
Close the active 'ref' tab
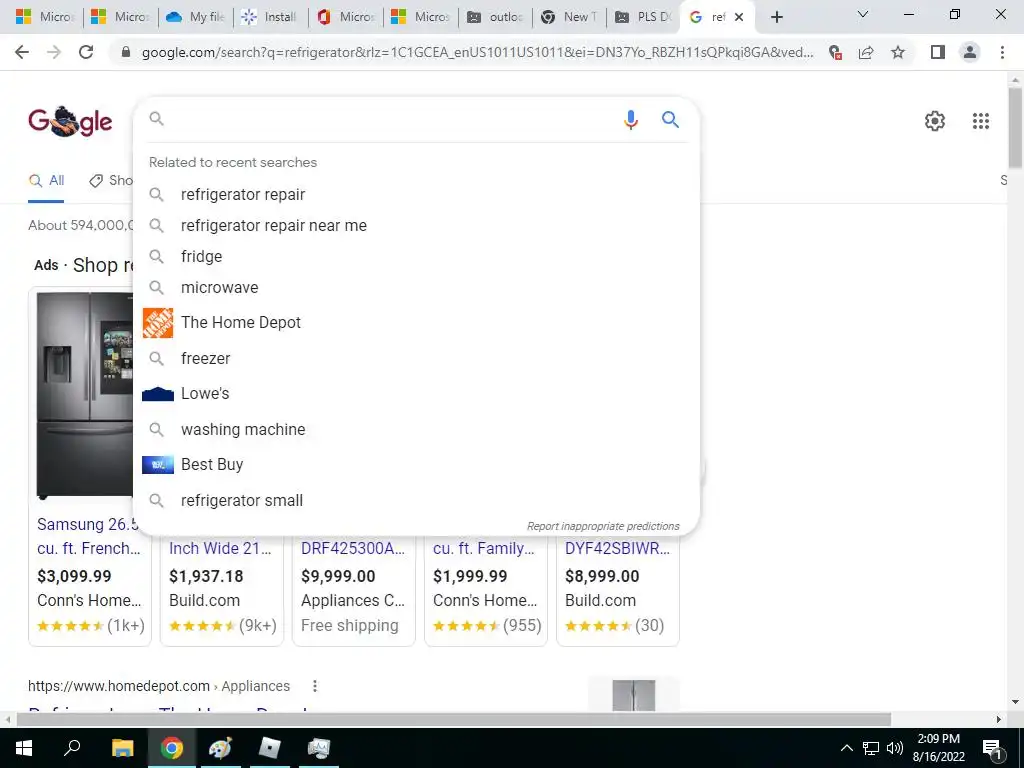point(739,17)
